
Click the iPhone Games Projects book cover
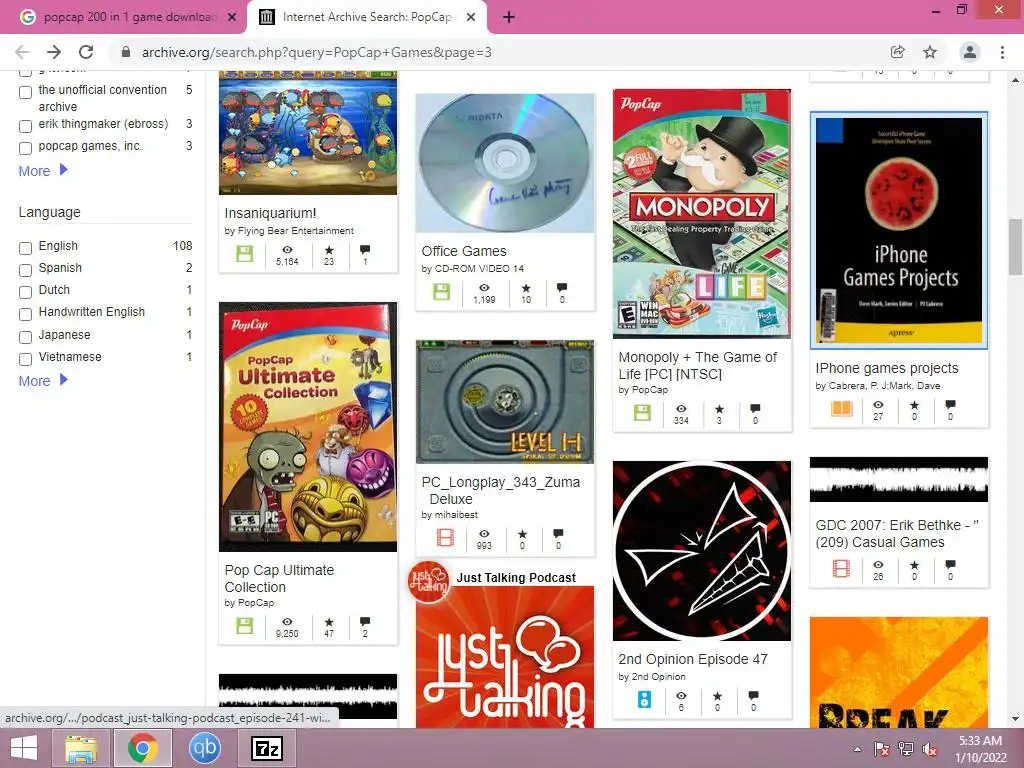point(899,230)
